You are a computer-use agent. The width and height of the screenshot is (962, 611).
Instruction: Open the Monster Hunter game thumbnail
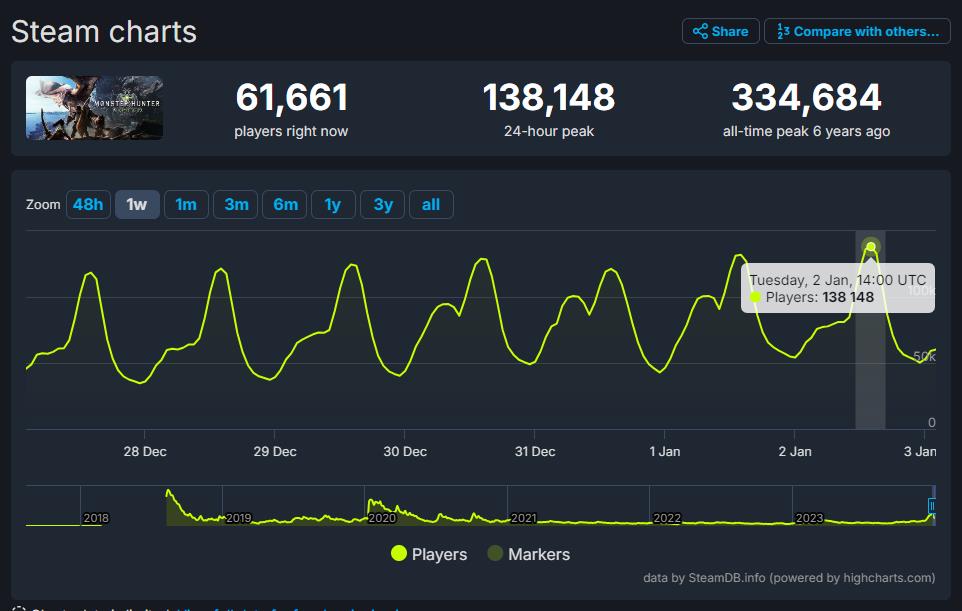(94, 108)
